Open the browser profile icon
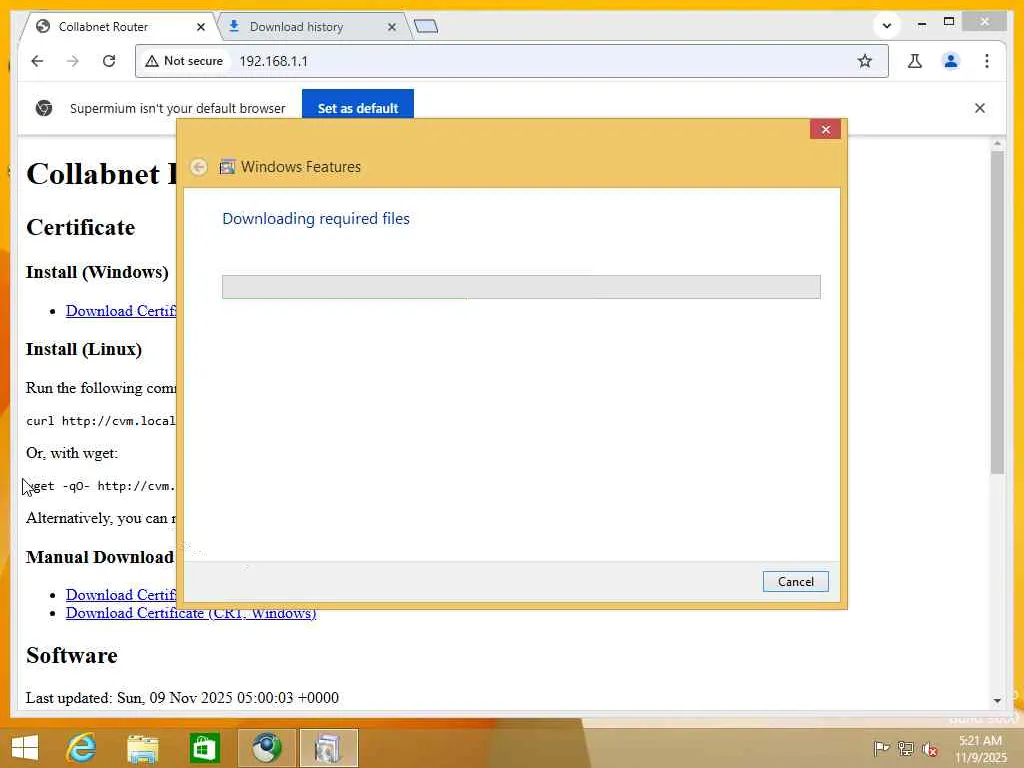This screenshot has width=1024, height=768. [x=951, y=61]
